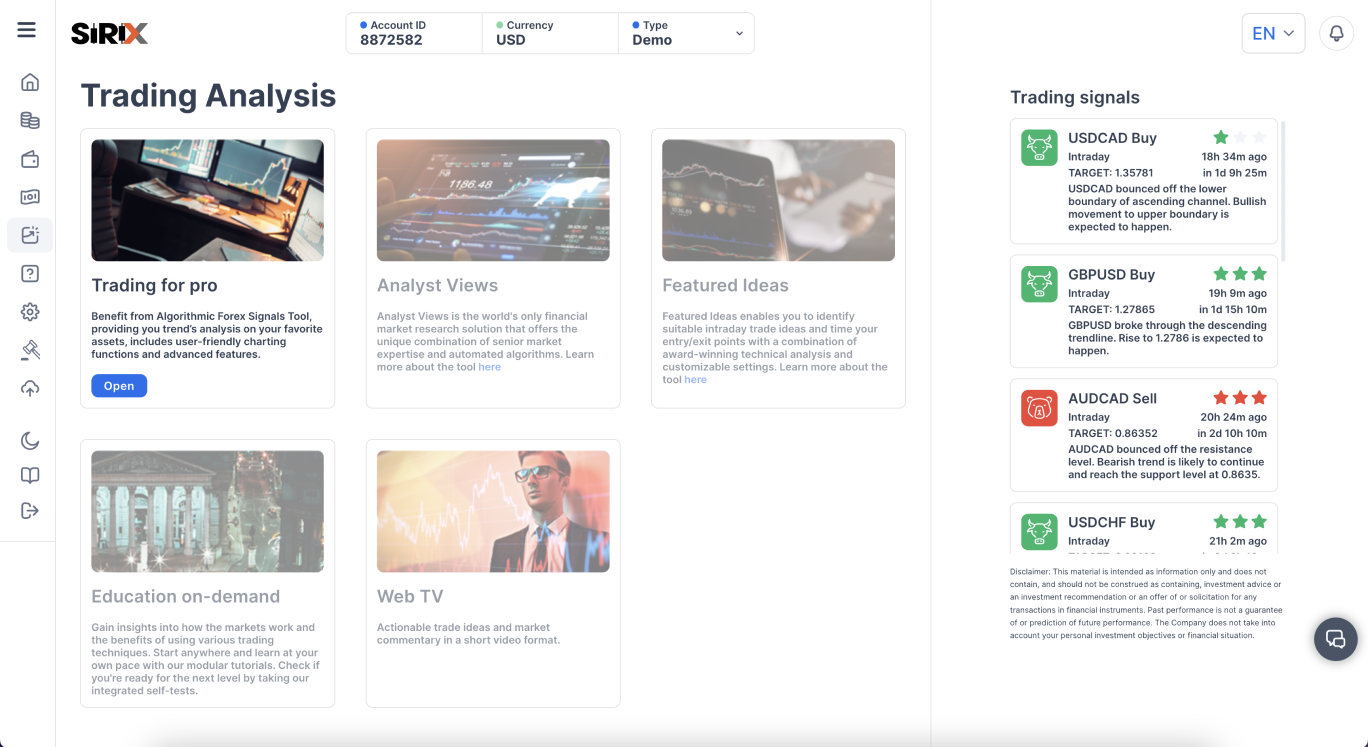Click the logout icon in sidebar
The height and width of the screenshot is (747, 1368).
click(30, 511)
